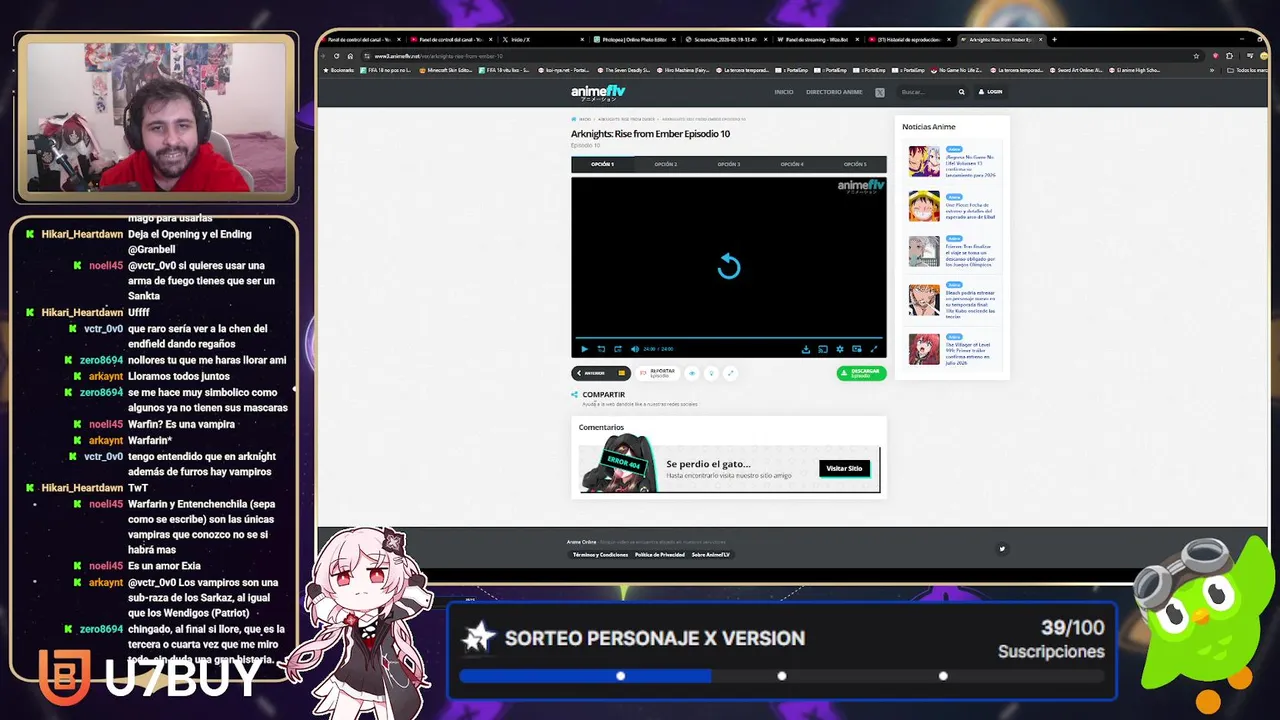Image resolution: width=1280 pixels, height=720 pixels.
Task: Switch to Historial de reproducciones tab
Action: pos(910,40)
